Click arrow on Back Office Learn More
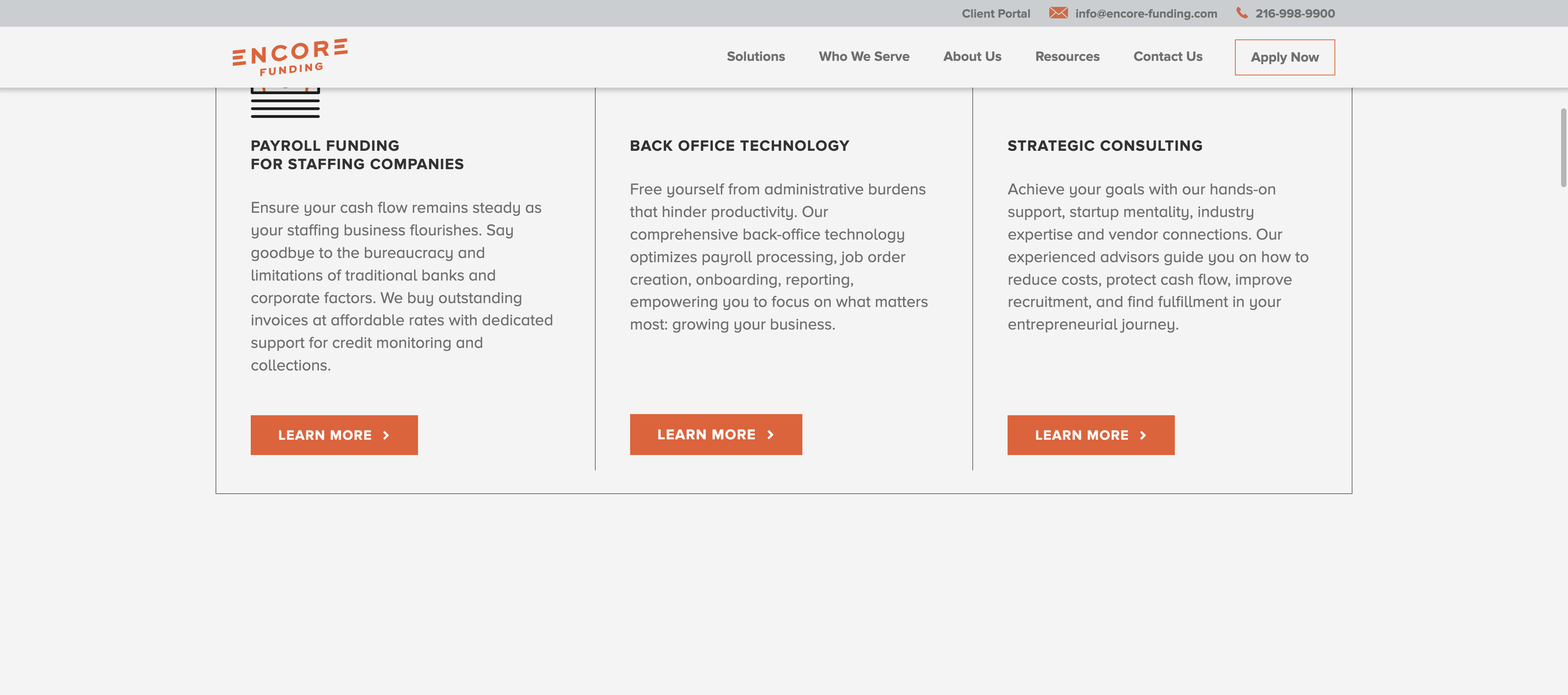The height and width of the screenshot is (695, 1568). (770, 434)
